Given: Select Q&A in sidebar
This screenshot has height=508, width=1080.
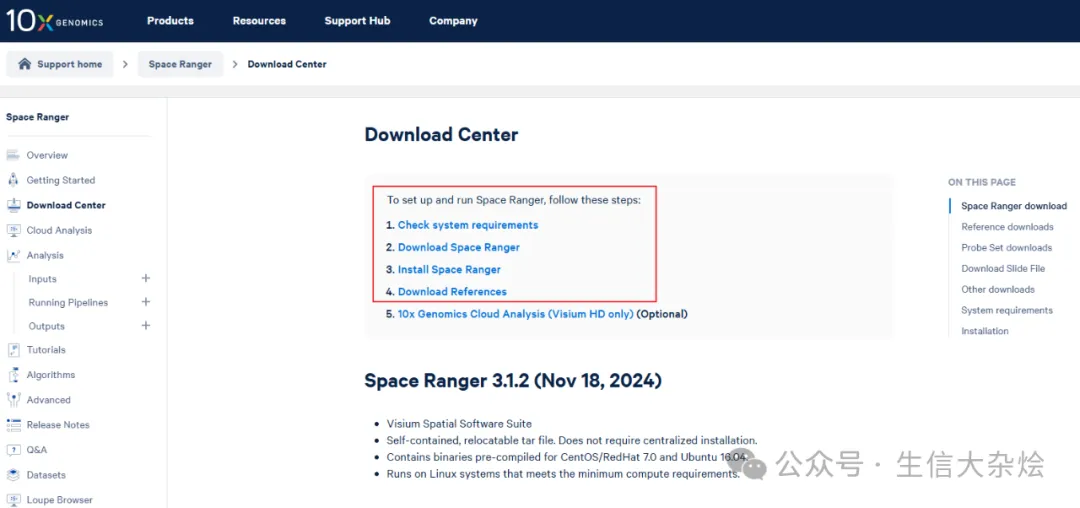Looking at the screenshot, I should [37, 450].
